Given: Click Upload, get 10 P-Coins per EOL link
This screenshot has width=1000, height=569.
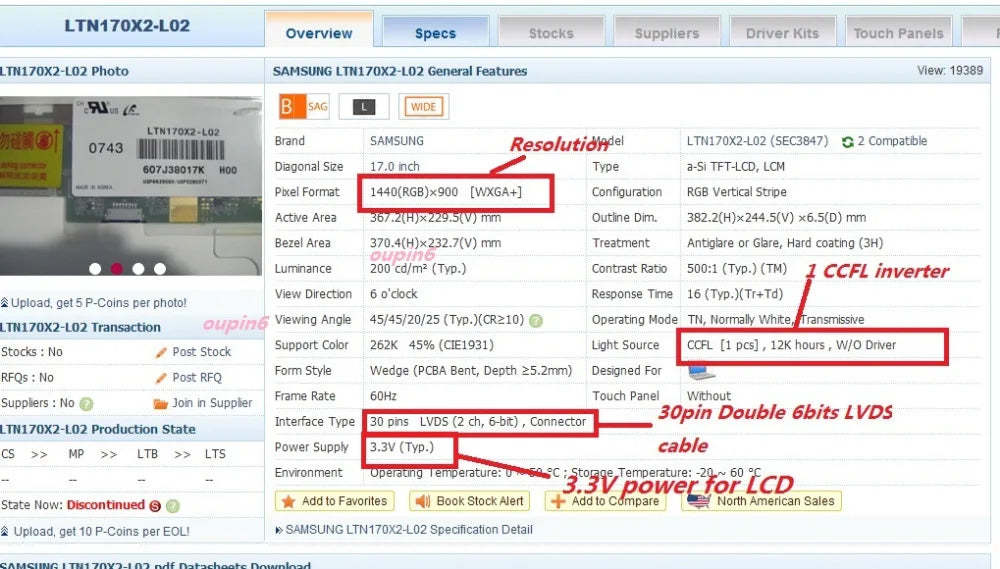Looking at the screenshot, I should coord(101,531).
